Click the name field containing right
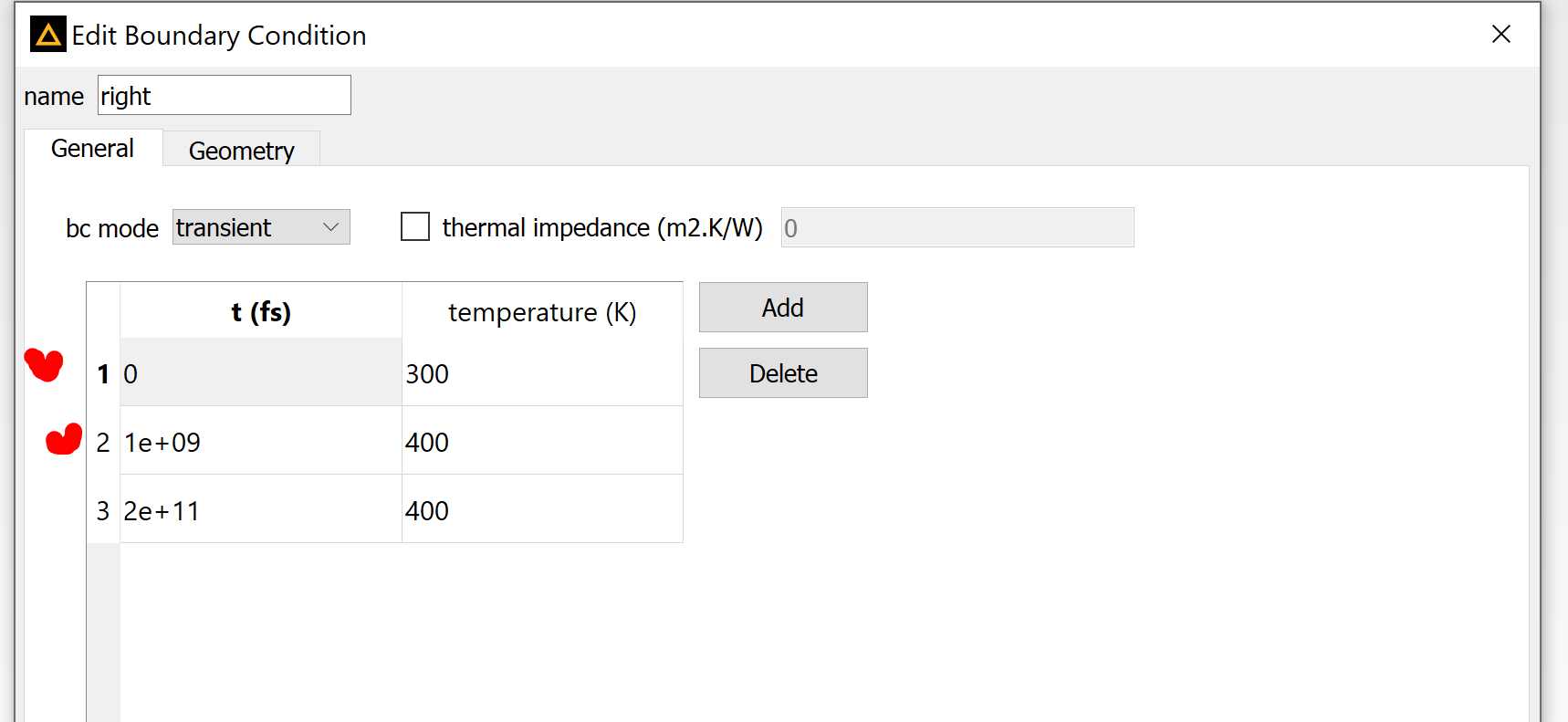Image resolution: width=1568 pixels, height=722 pixels. (x=225, y=95)
